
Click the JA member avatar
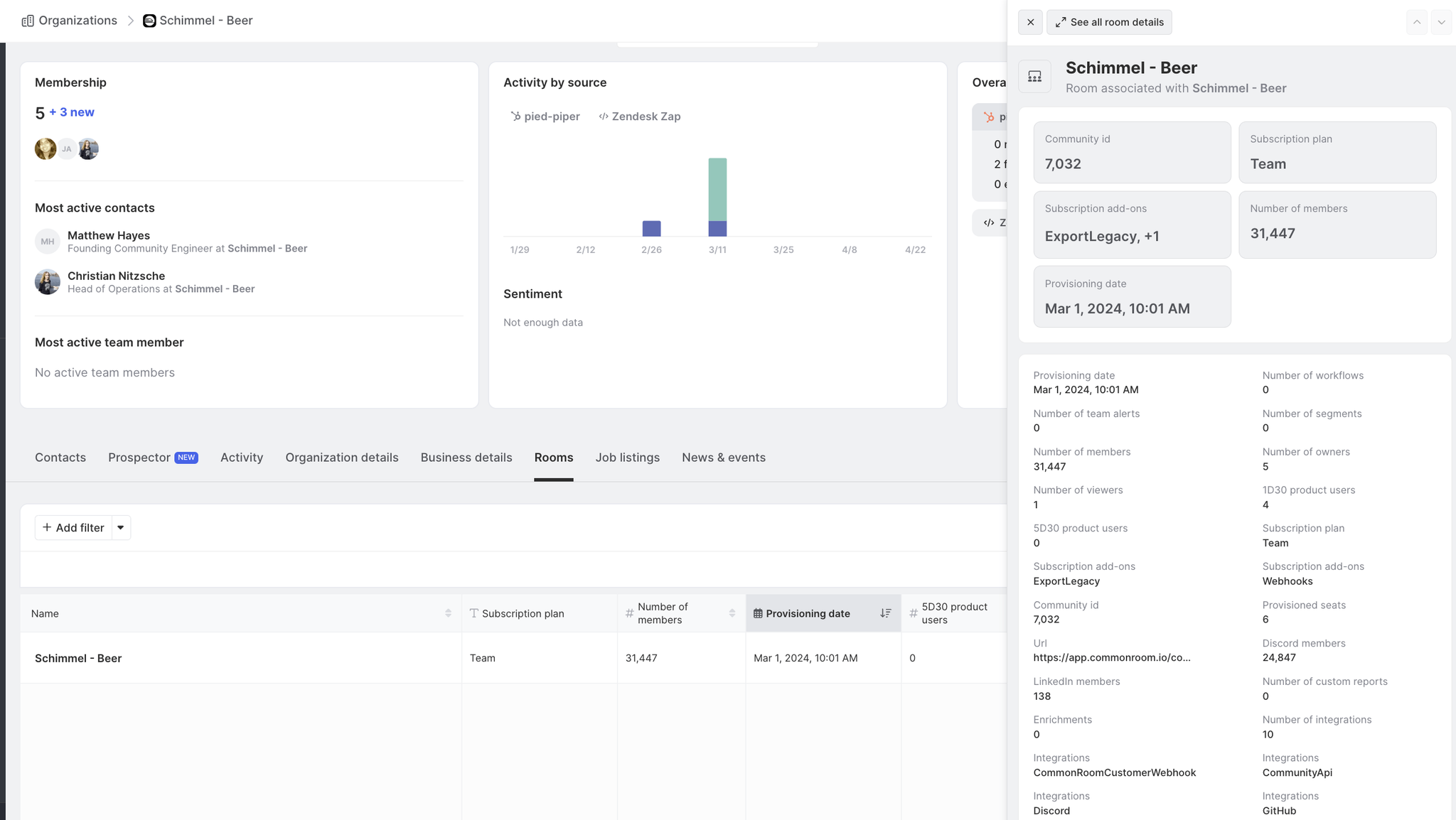(66, 149)
